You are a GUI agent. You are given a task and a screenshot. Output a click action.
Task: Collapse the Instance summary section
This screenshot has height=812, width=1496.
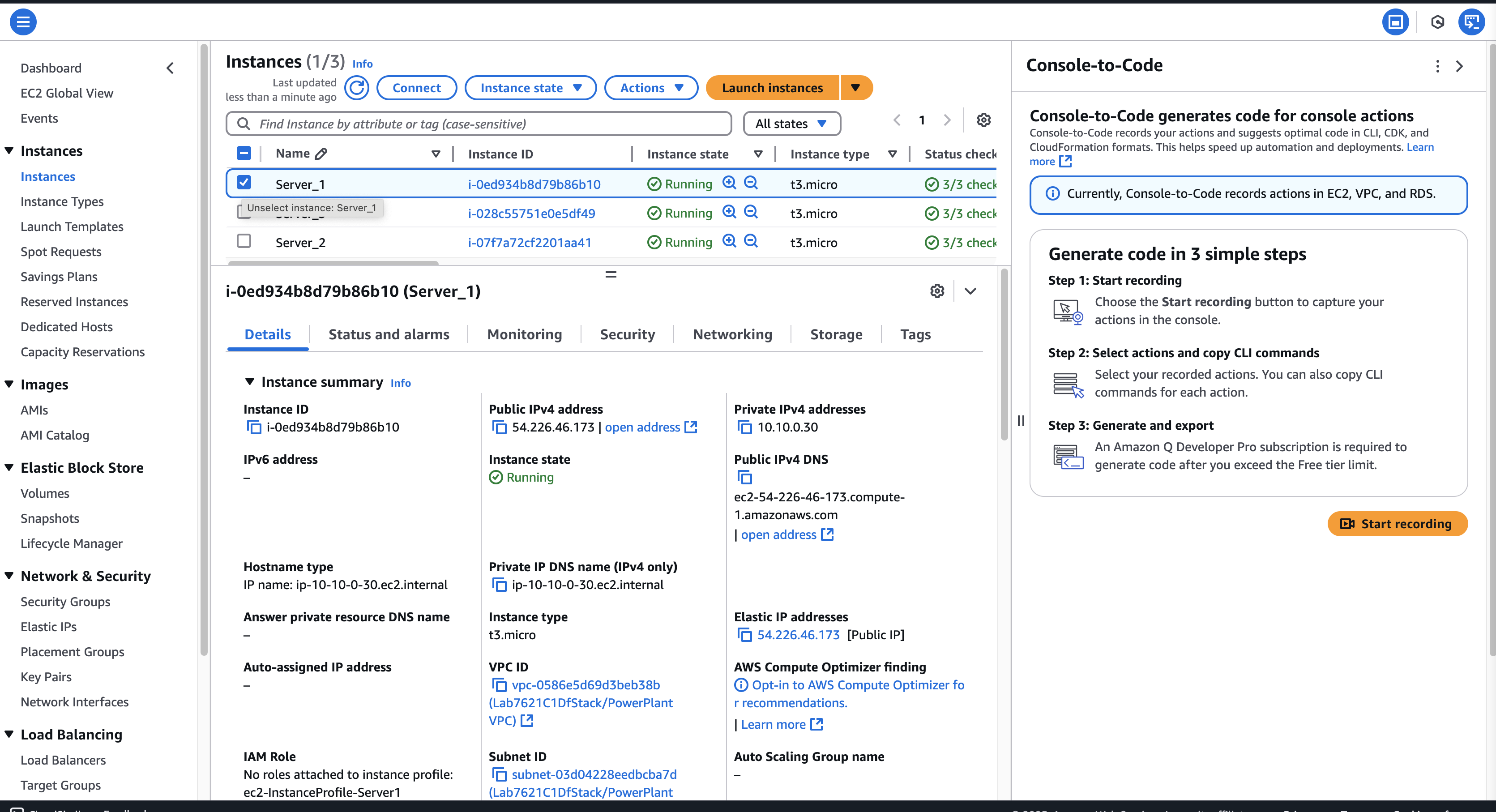(x=250, y=382)
